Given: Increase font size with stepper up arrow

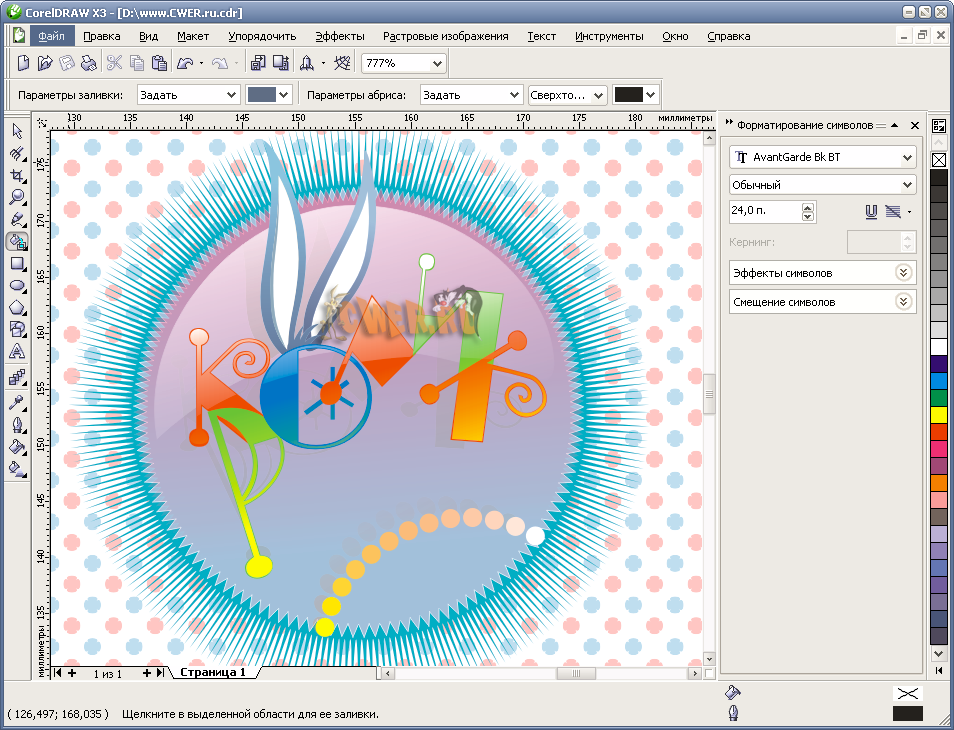Looking at the screenshot, I should click(808, 207).
